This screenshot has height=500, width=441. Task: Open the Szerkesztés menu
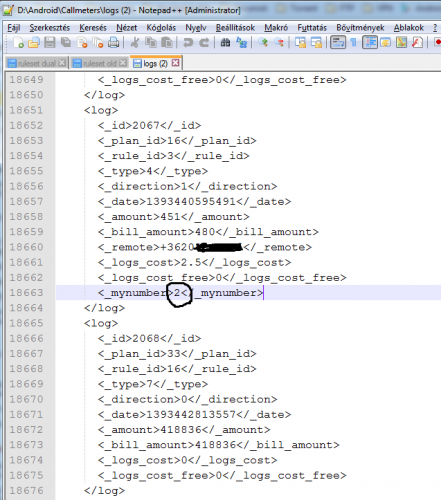point(50,28)
